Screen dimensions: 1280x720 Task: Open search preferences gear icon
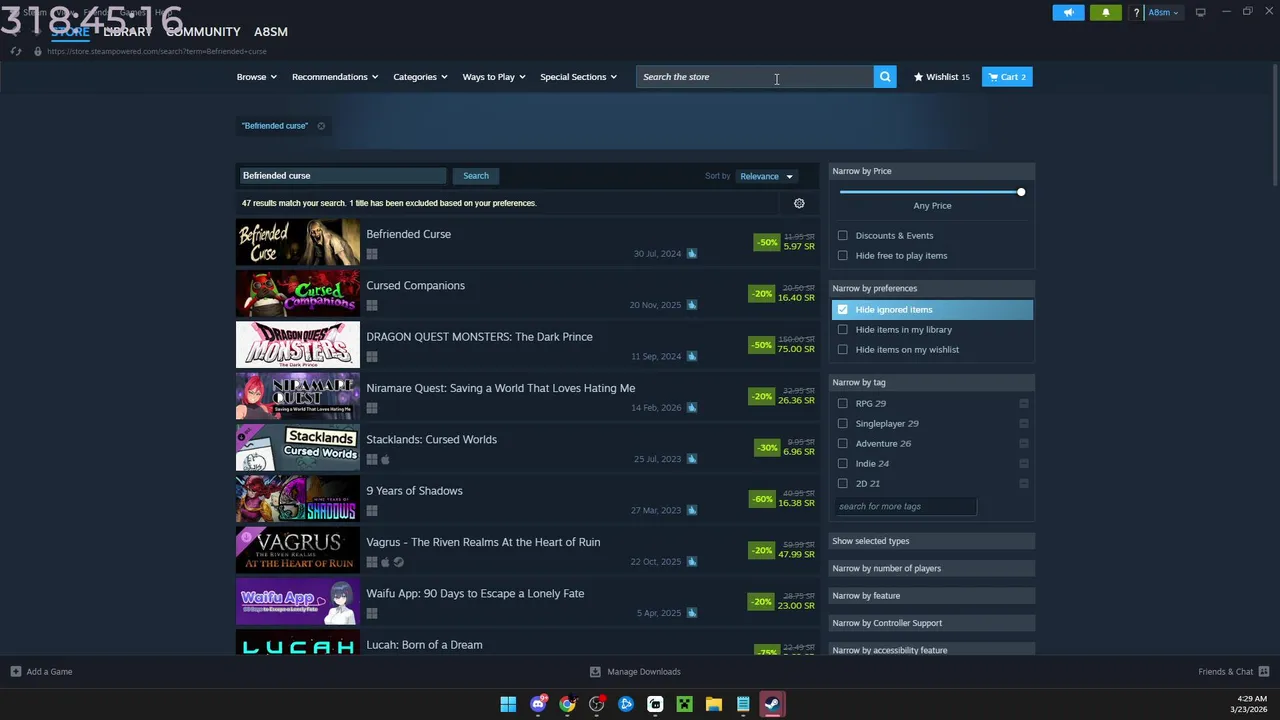tap(799, 203)
